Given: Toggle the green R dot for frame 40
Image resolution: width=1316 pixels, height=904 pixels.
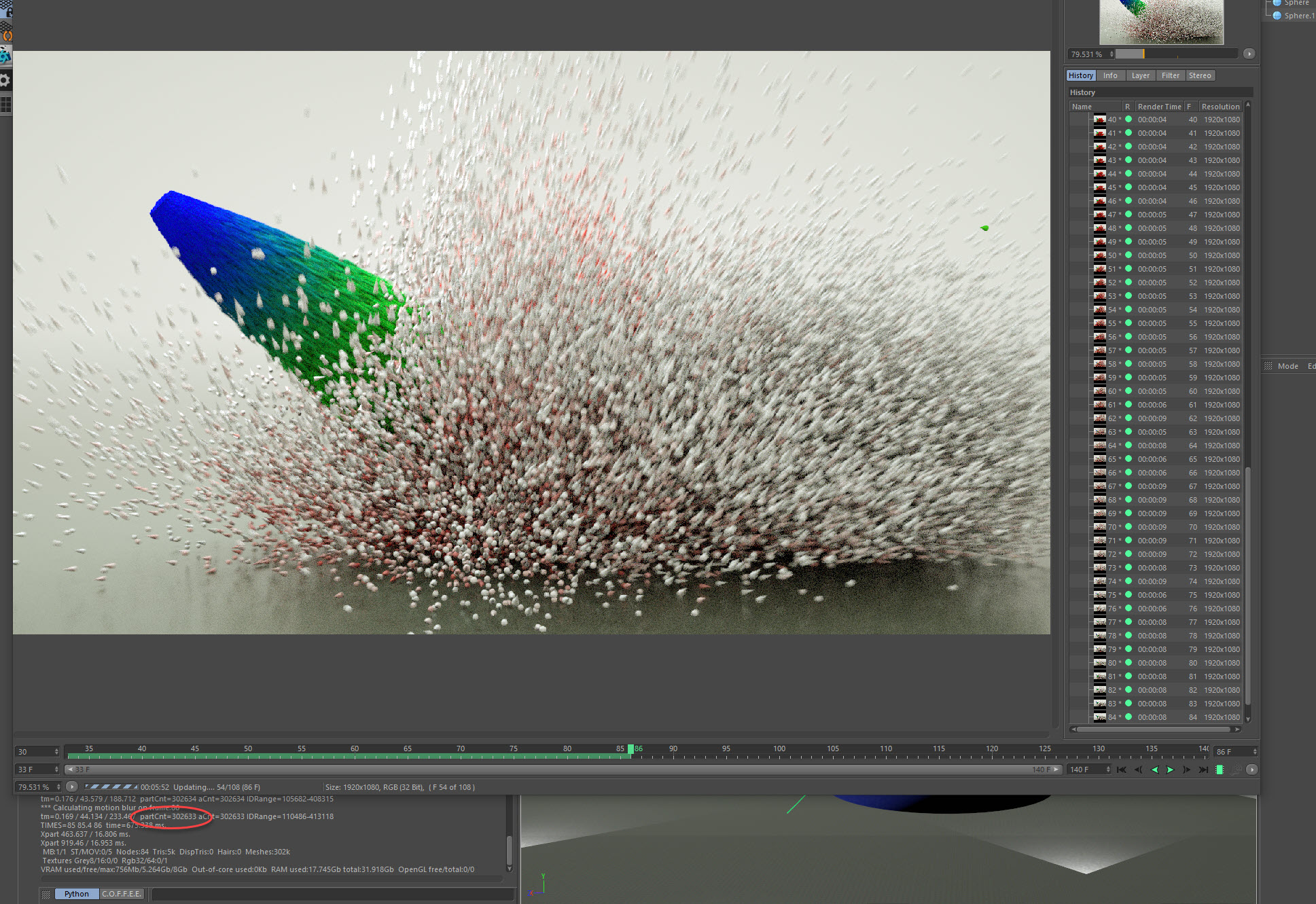Looking at the screenshot, I should pos(1128,120).
